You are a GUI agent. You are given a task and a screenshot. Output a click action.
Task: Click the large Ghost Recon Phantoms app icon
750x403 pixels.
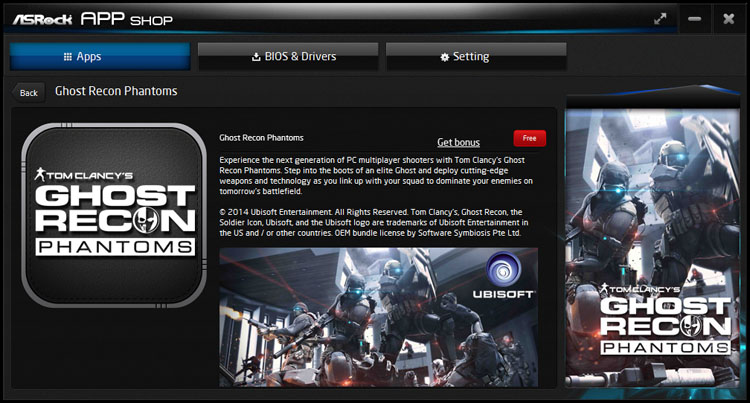pyautogui.click(x=114, y=213)
